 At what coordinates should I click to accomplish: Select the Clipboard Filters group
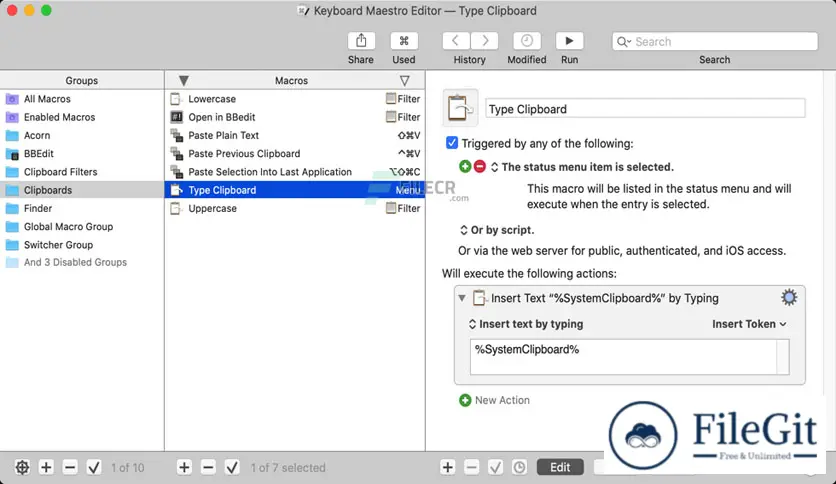coord(82,172)
